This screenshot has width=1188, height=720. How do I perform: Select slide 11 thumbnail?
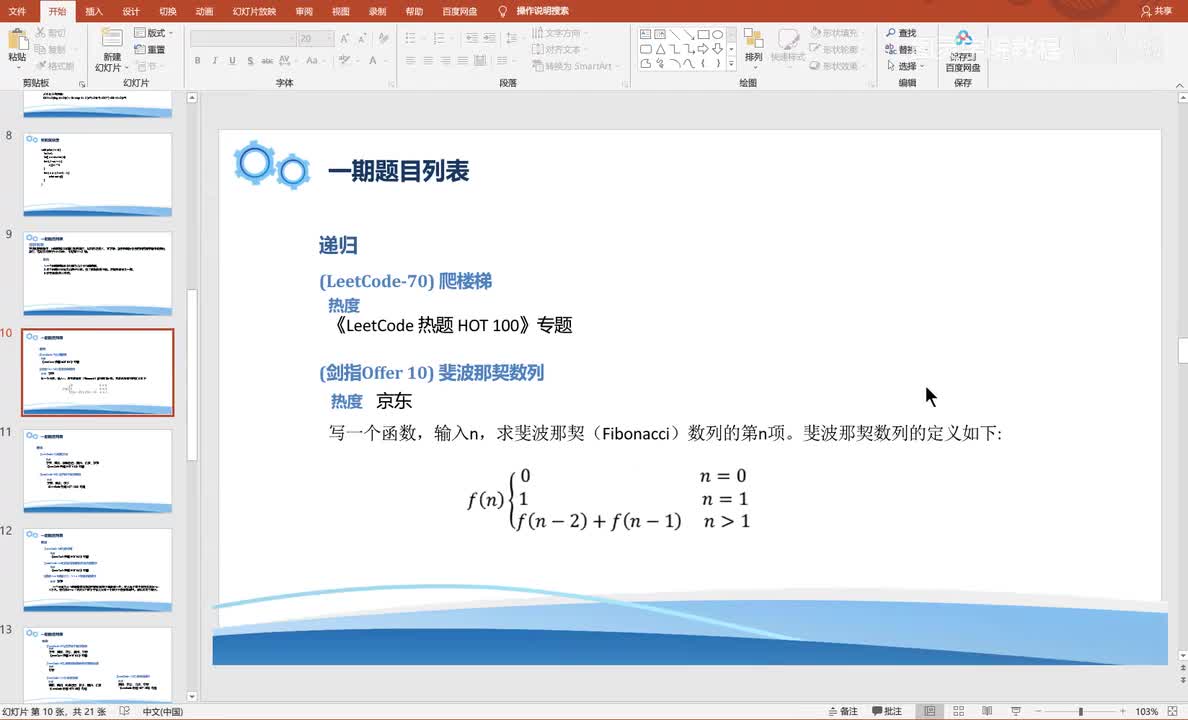[98, 471]
